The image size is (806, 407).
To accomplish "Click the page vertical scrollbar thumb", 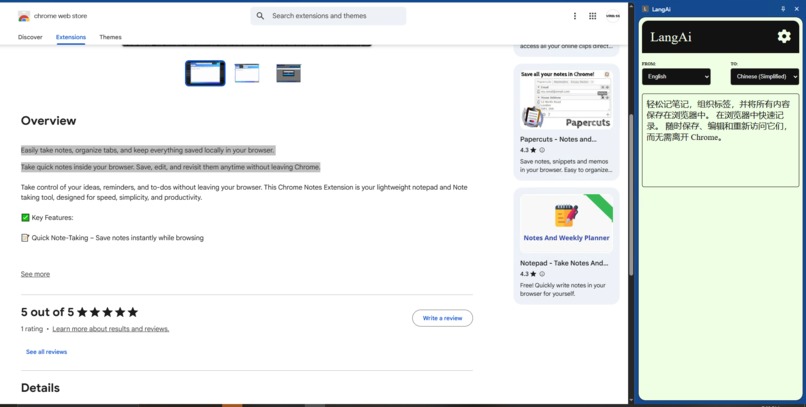I will (x=631, y=194).
